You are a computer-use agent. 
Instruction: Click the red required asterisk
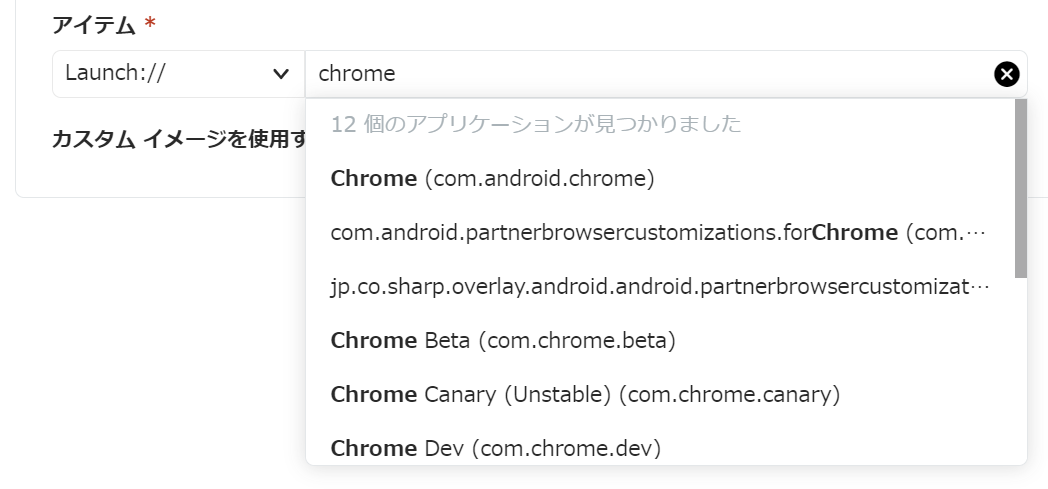click(x=150, y=26)
